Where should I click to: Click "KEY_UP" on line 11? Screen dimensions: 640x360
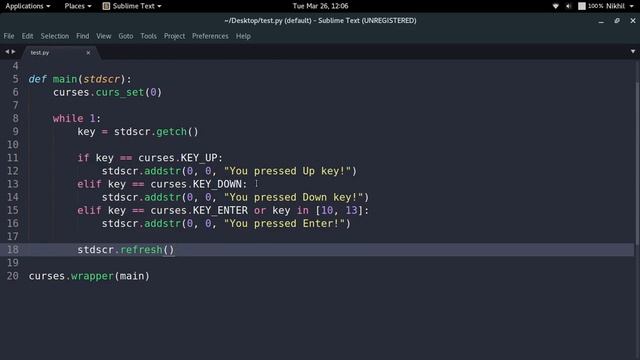pos(199,158)
